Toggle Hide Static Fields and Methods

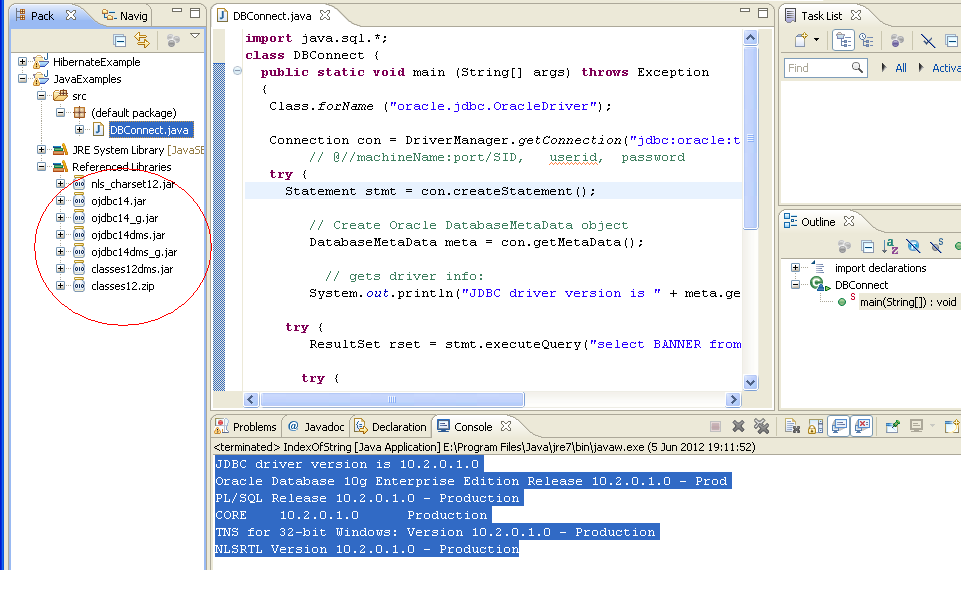936,246
